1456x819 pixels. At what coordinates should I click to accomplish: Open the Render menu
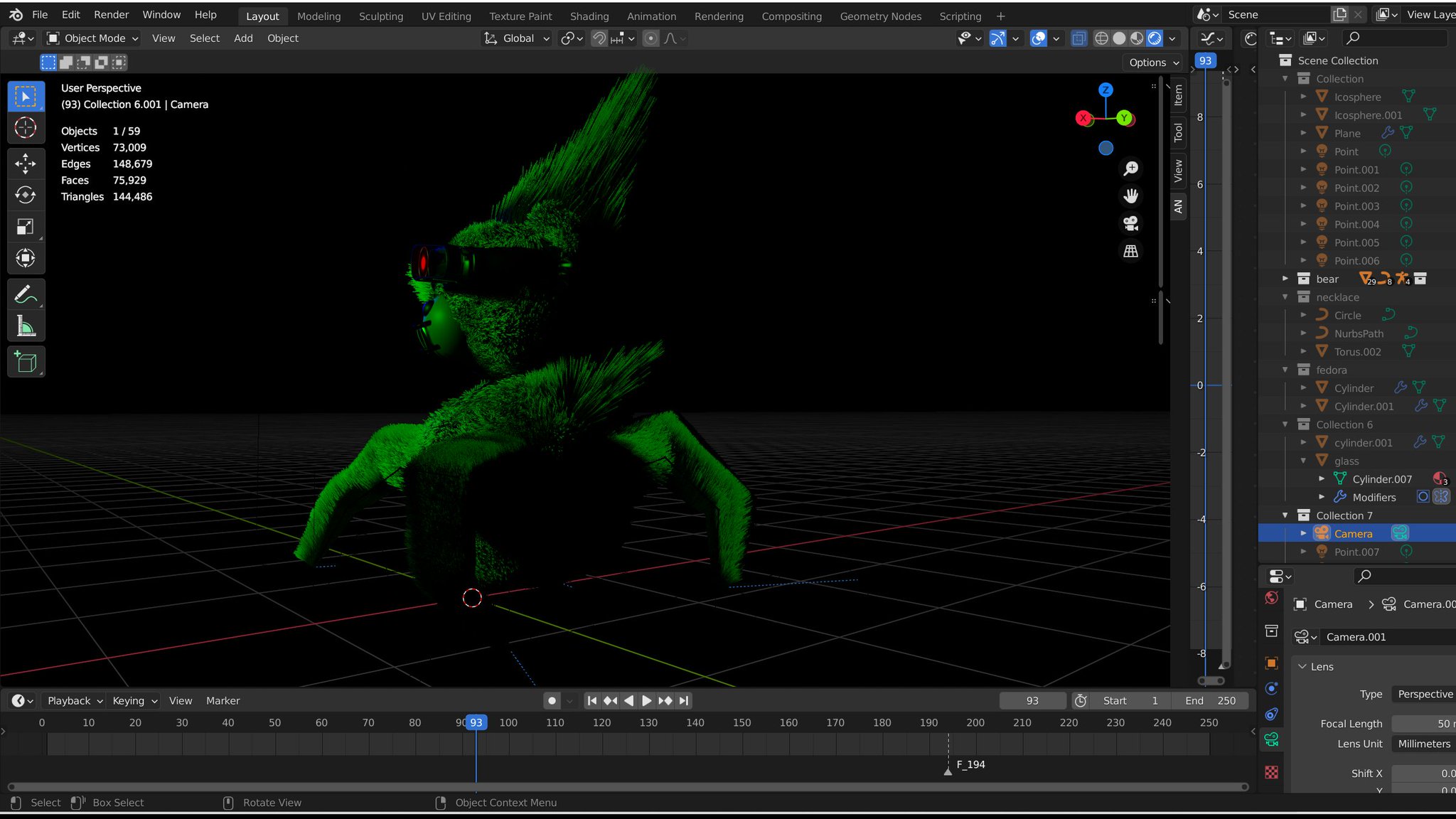coord(112,15)
